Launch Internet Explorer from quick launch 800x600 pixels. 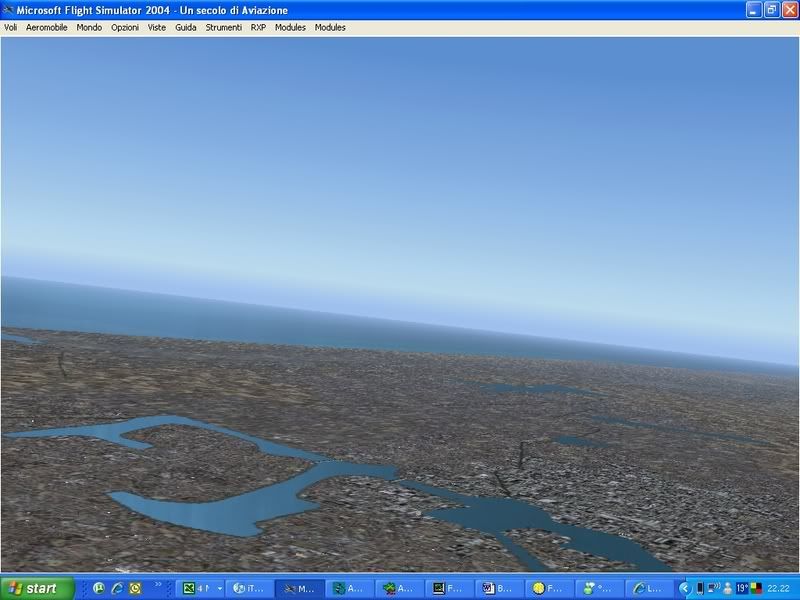(x=117, y=588)
